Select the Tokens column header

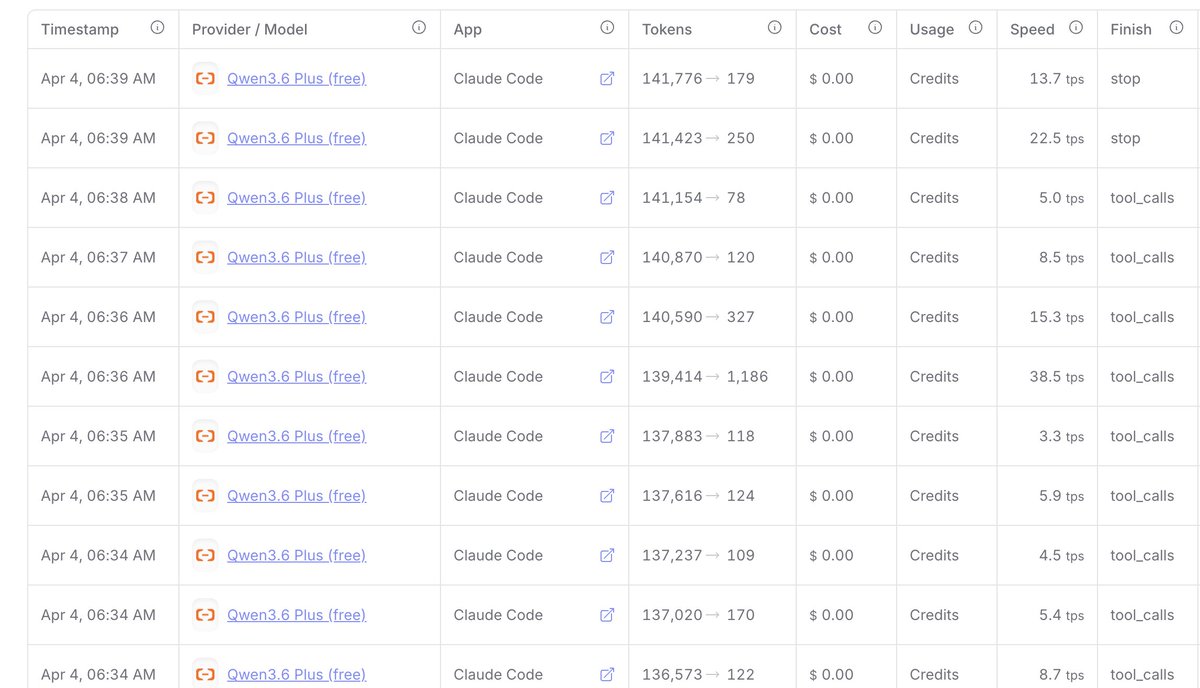coord(667,29)
